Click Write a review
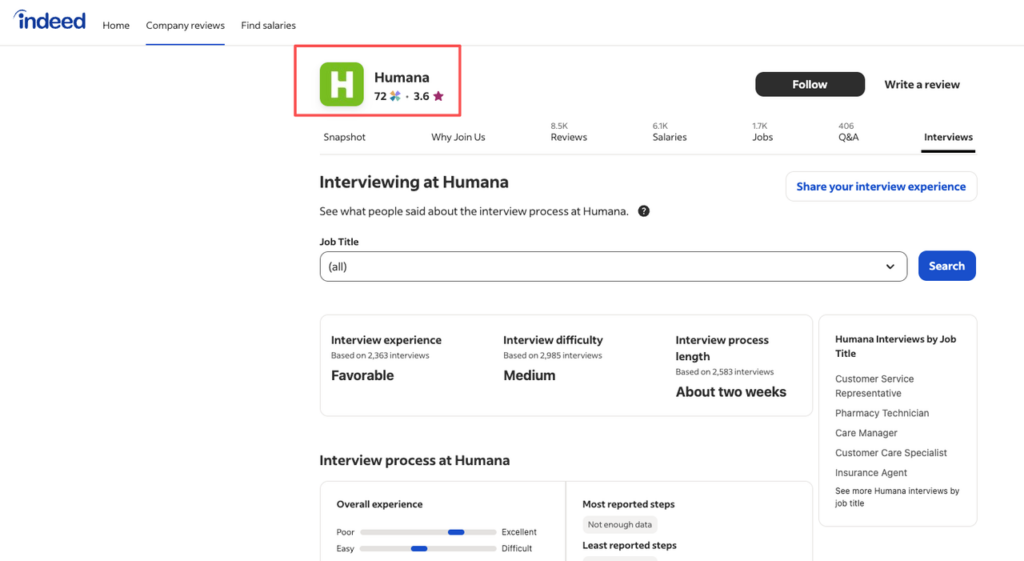The width and height of the screenshot is (1024, 561). click(921, 84)
